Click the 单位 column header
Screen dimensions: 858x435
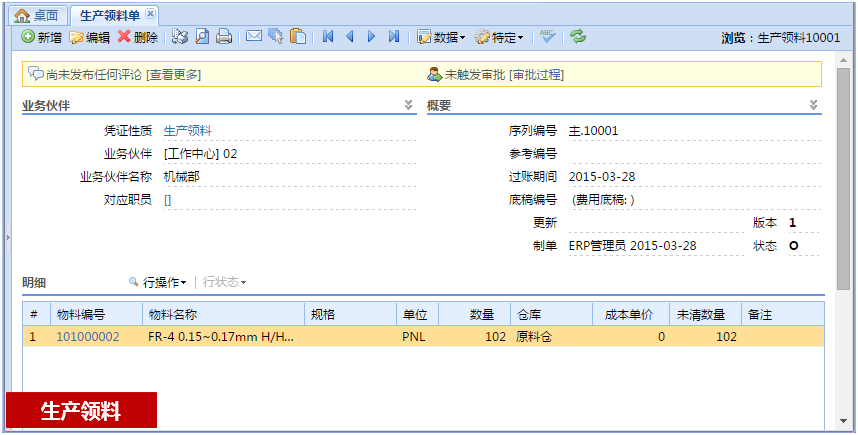[418, 315]
